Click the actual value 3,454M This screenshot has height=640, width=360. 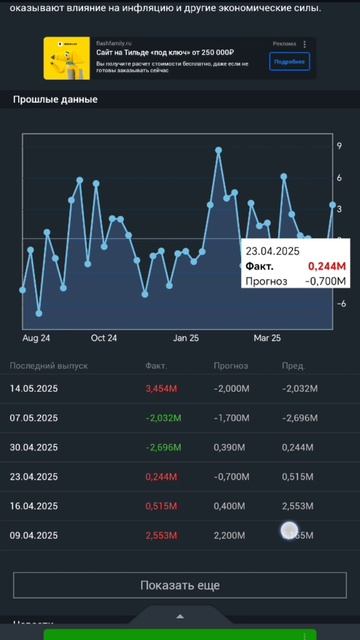click(x=162, y=389)
